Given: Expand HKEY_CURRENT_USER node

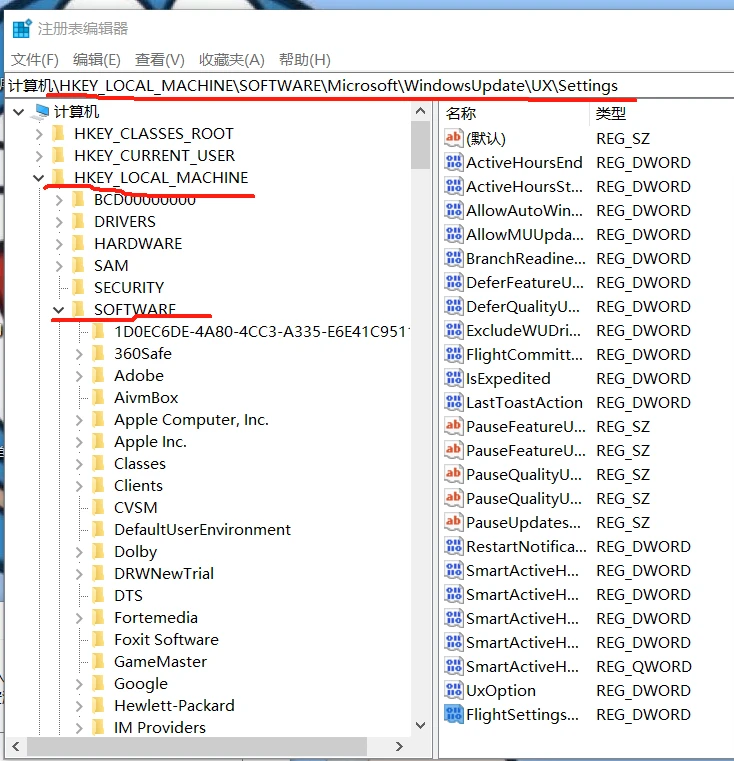Looking at the screenshot, I should (39, 156).
